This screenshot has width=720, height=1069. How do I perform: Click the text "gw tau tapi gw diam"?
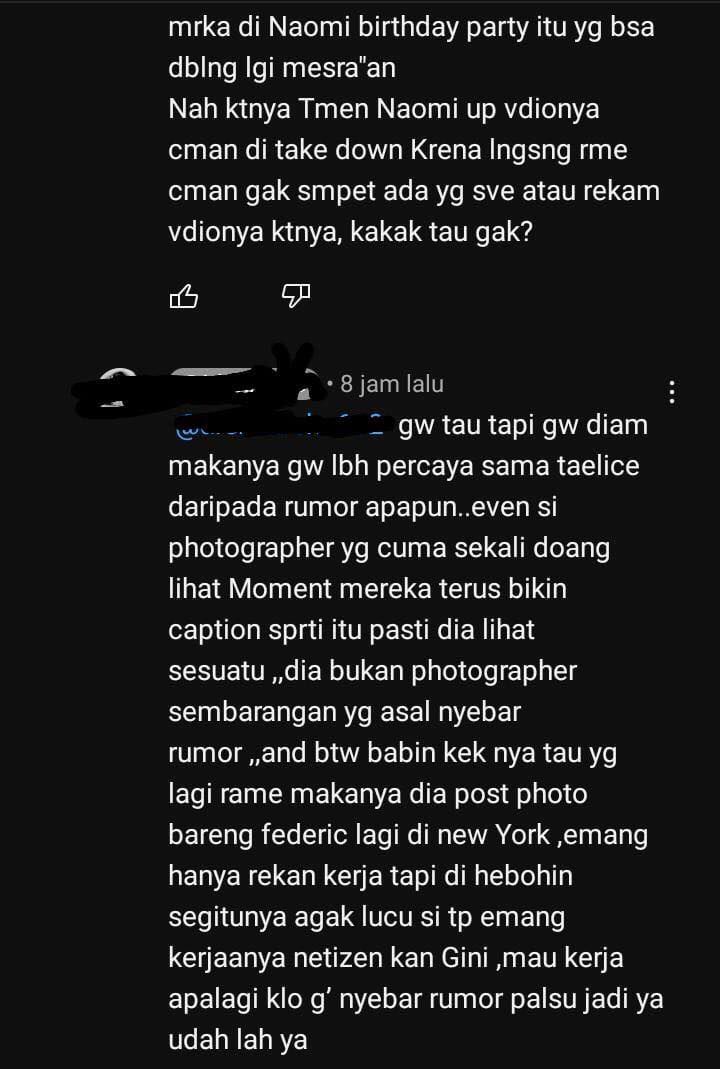click(523, 425)
